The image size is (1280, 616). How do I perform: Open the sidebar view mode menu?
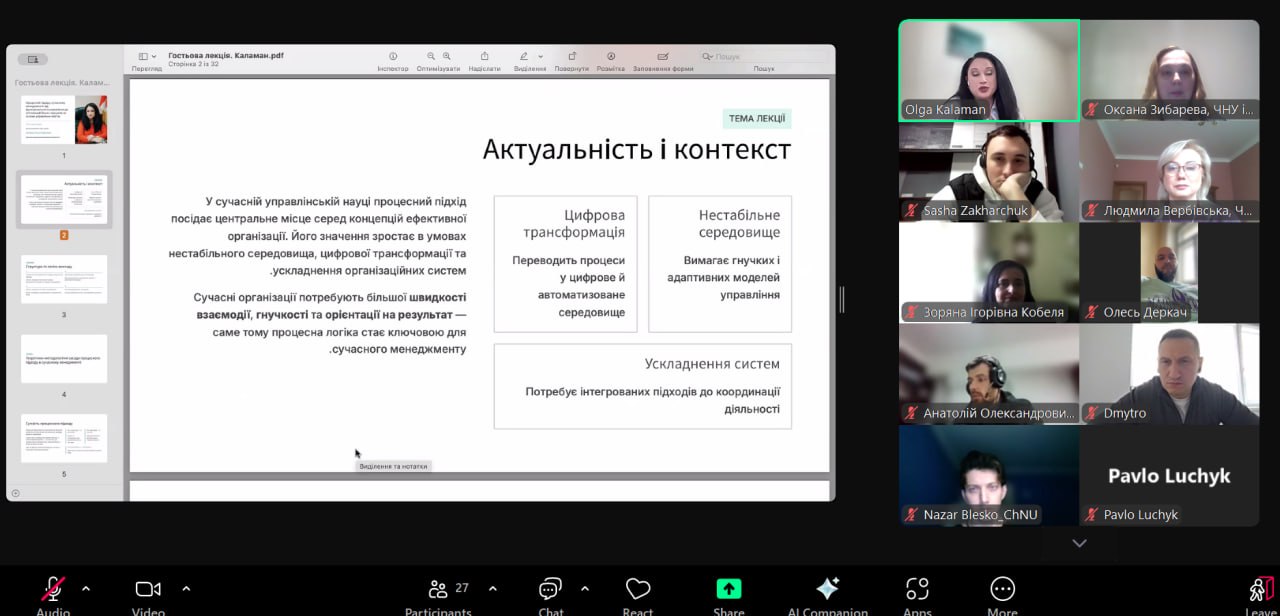pyautogui.click(x=147, y=57)
